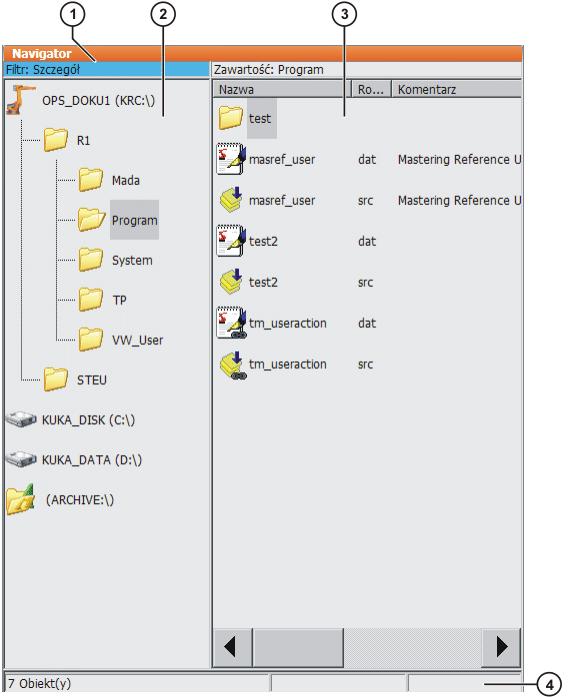Click src extension of test2
Image resolution: width=570 pixels, height=697 pixels.
click(365, 282)
